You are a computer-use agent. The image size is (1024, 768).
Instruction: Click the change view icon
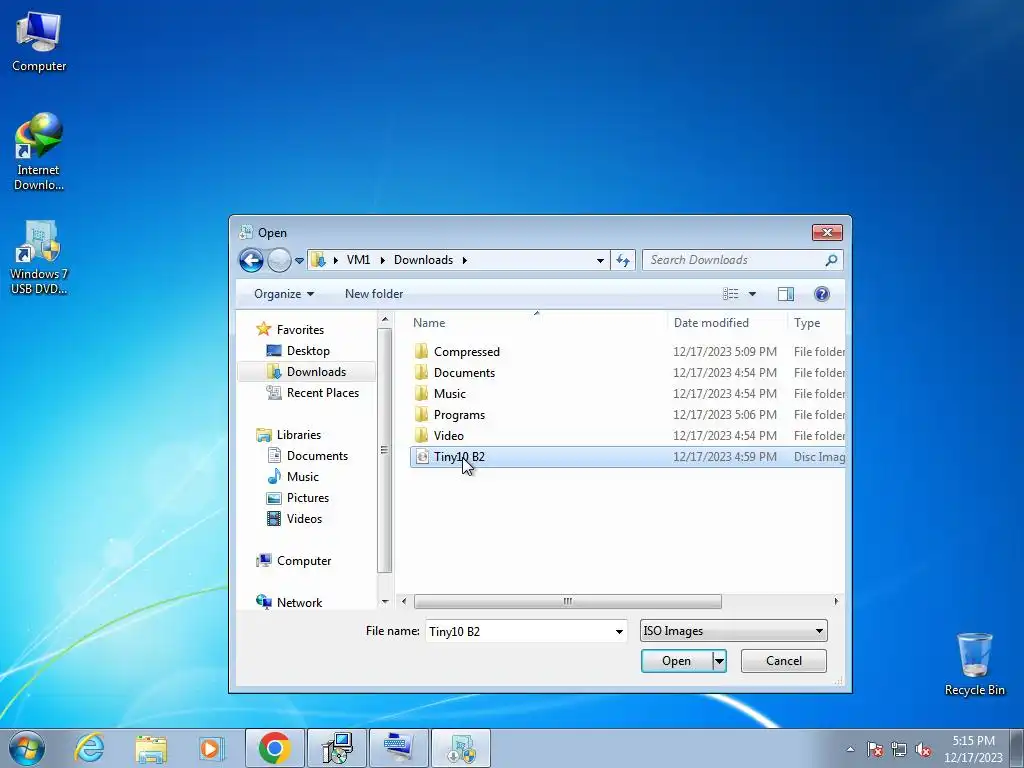[731, 294]
